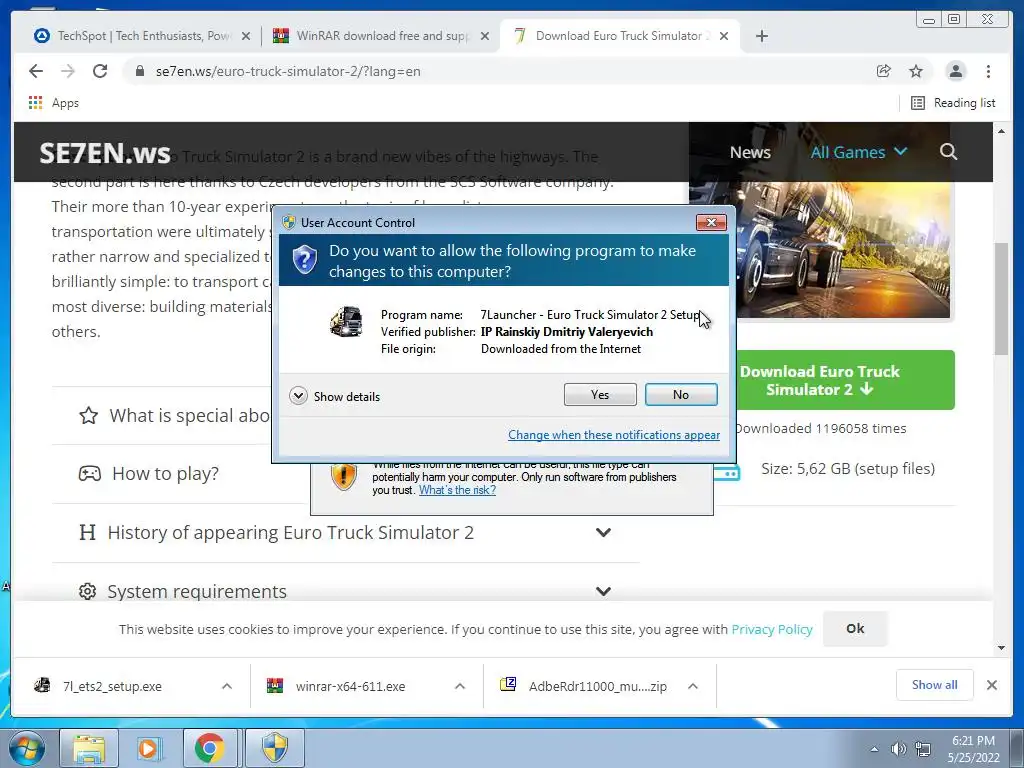Viewport: 1024px width, 768px height.
Task: Bookmark this page with the star icon
Action: pos(916,71)
